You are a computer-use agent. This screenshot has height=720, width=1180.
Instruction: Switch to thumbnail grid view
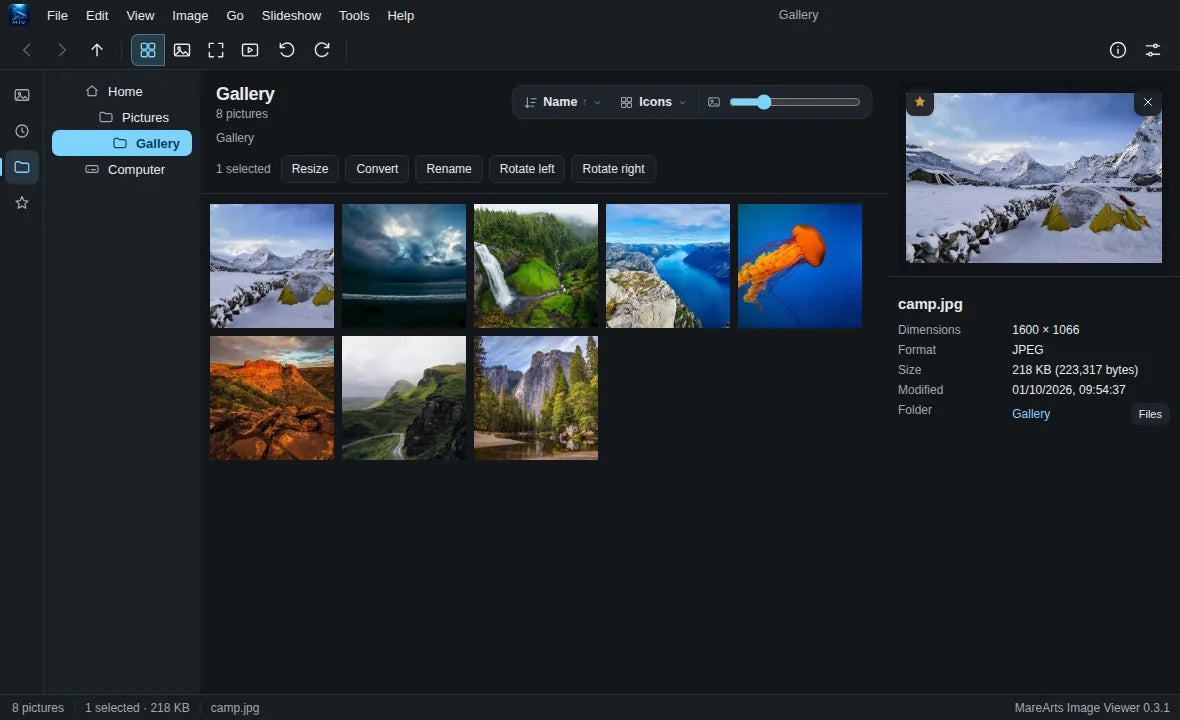tap(148, 50)
